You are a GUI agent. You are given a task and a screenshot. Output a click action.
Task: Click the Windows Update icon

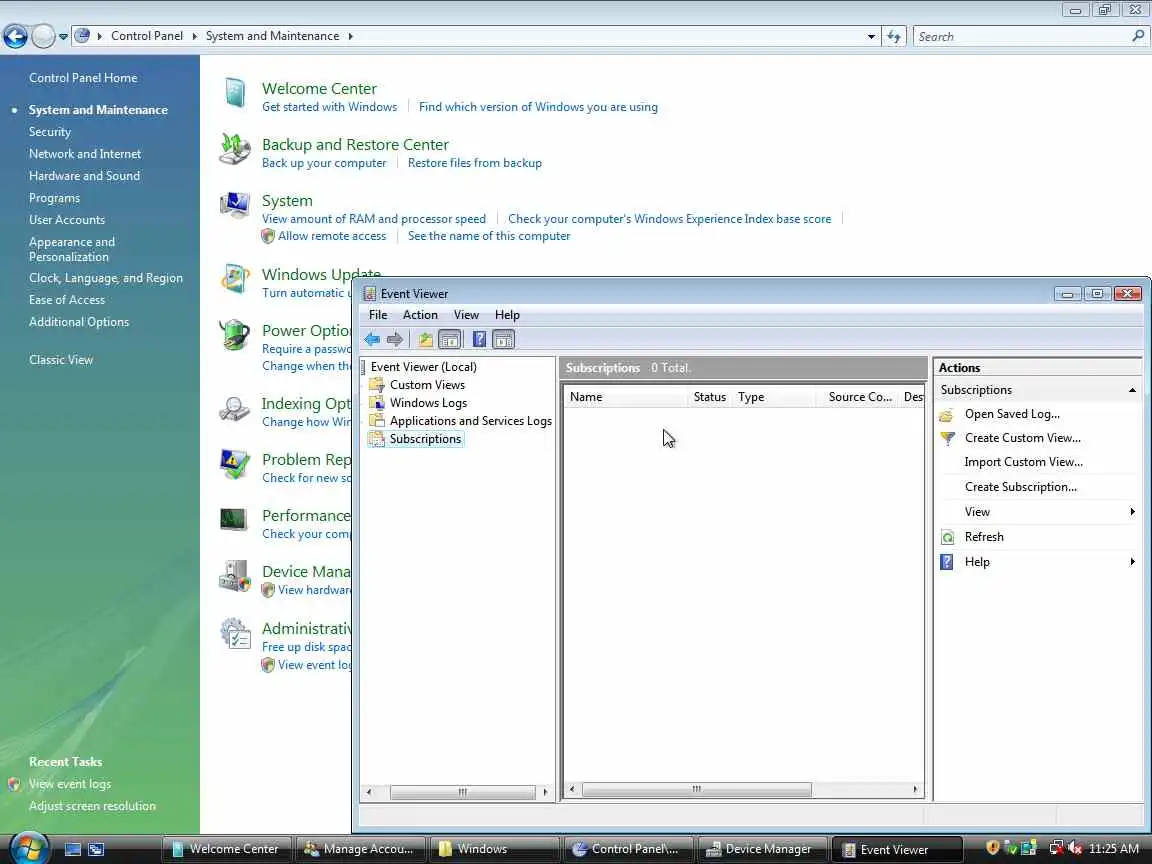pos(235,279)
